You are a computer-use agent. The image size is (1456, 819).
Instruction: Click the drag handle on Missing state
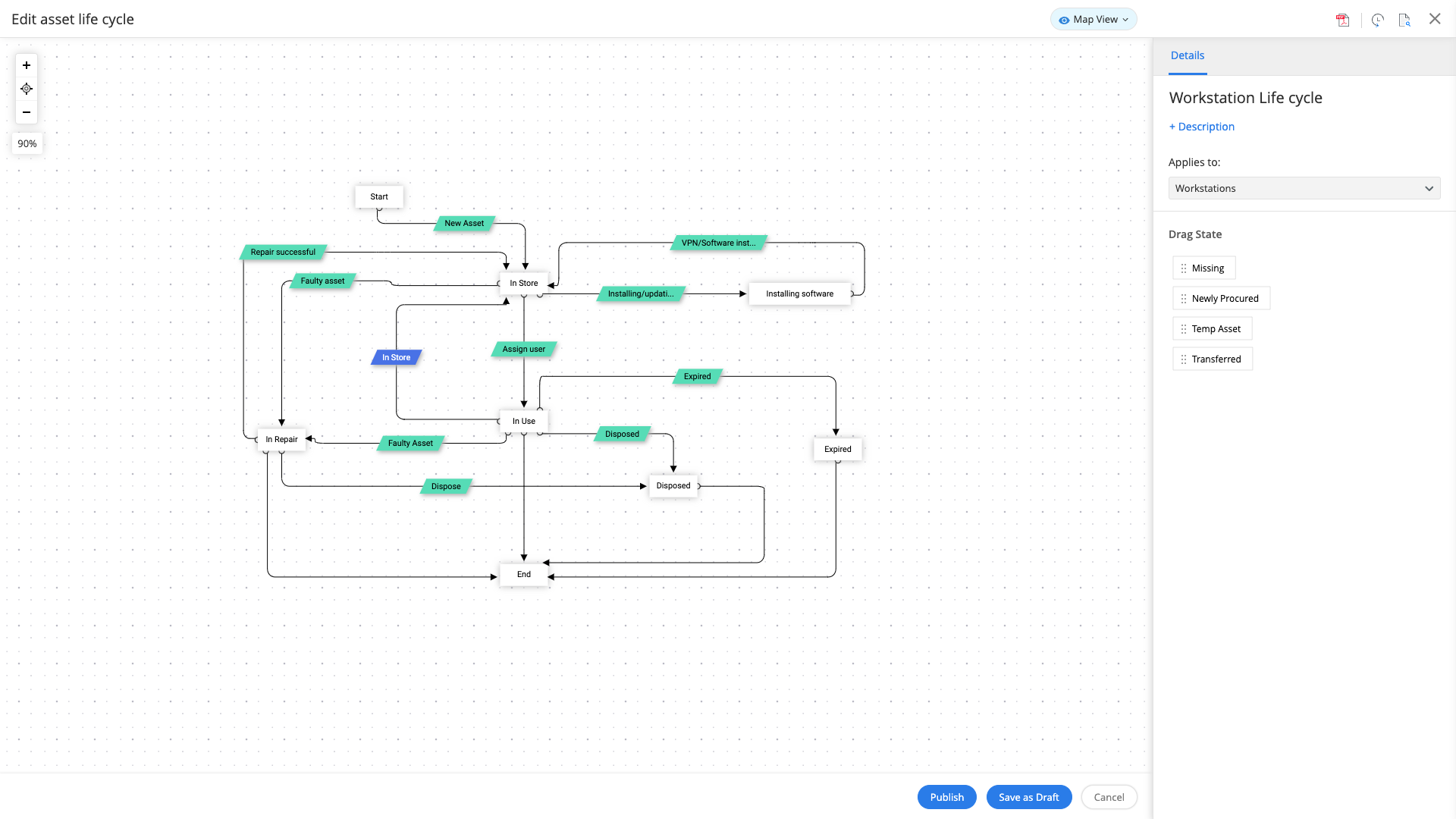tap(1184, 268)
